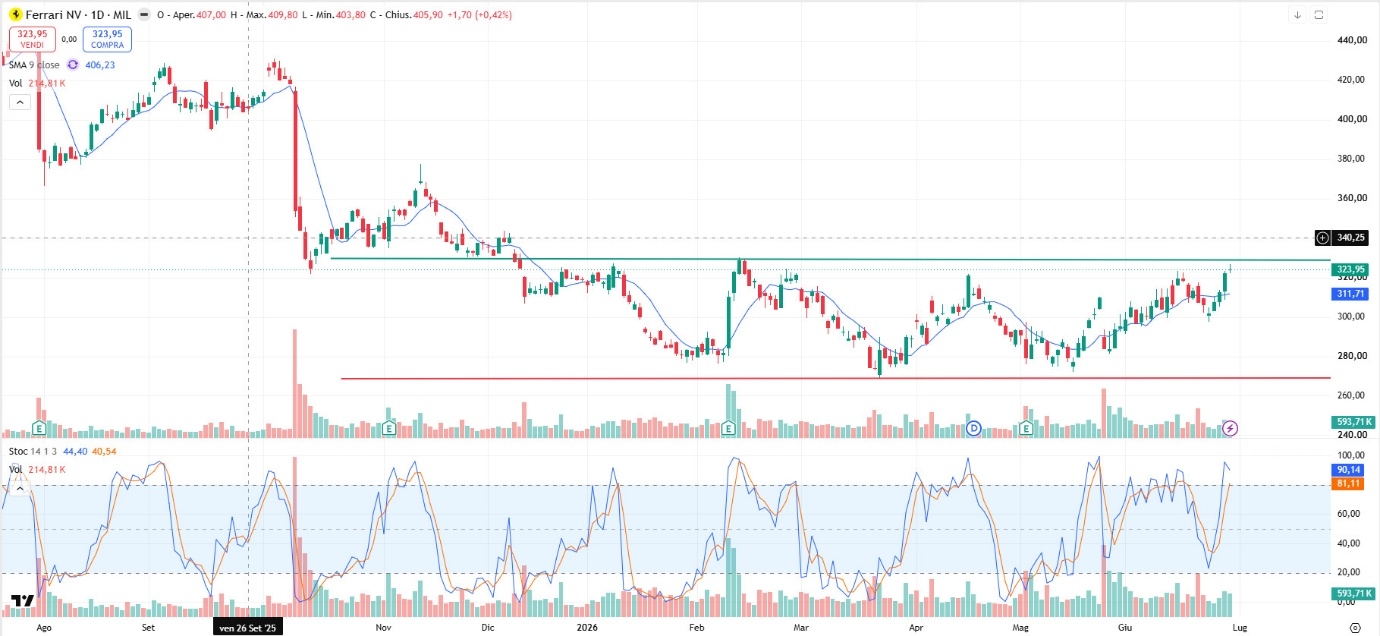The image size is (1380, 636).
Task: Click the Ferrari logo symbol icon
Action: (x=15, y=15)
